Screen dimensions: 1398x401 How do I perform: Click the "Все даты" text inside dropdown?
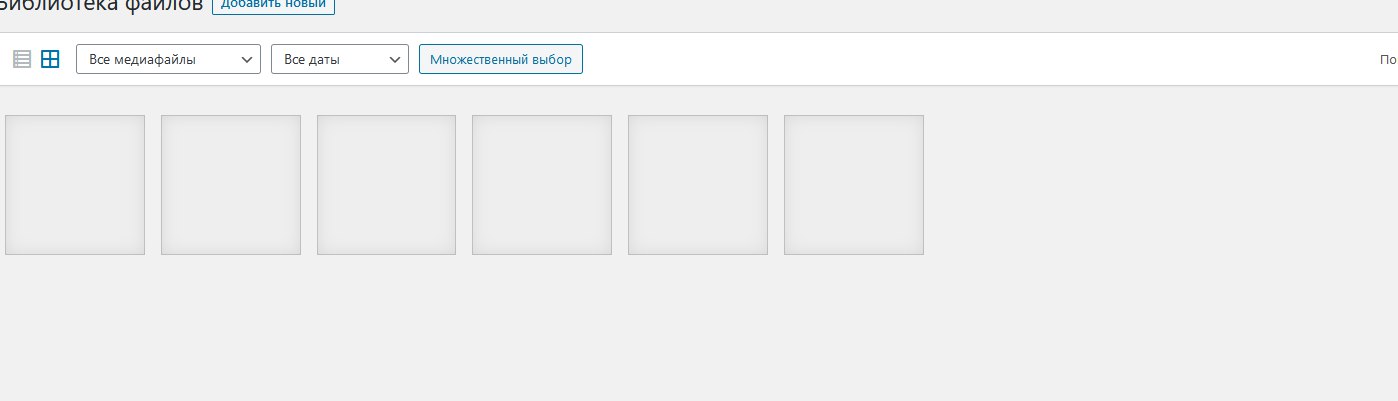pyautogui.click(x=312, y=60)
